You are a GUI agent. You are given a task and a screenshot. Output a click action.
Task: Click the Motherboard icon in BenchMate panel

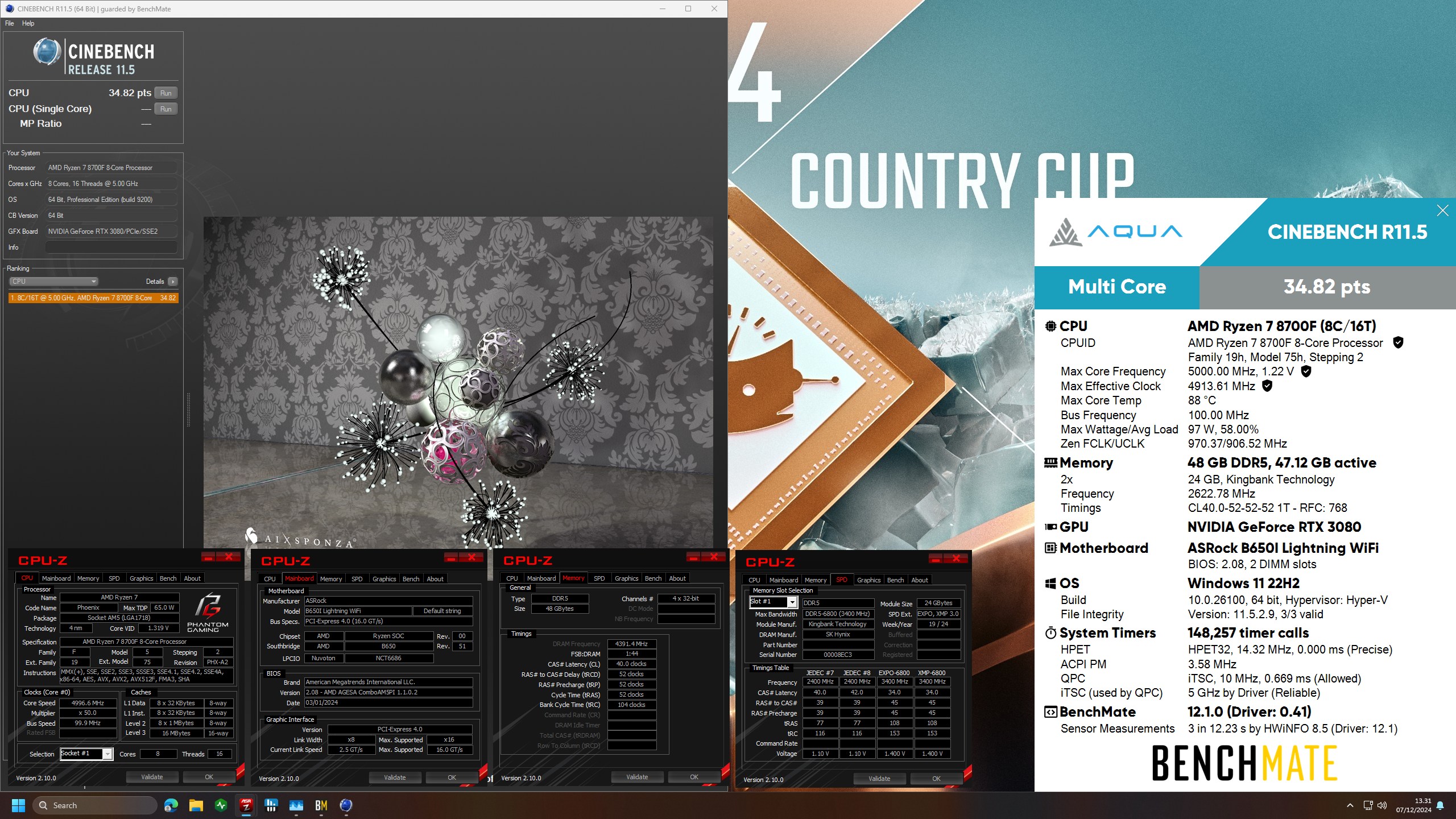pos(1050,548)
